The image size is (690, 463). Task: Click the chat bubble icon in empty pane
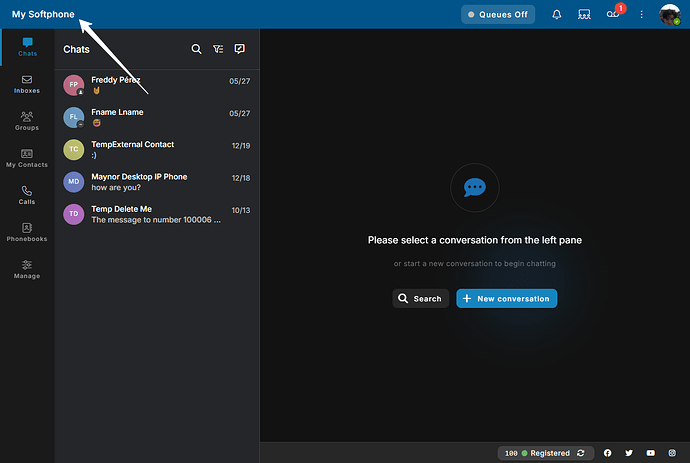tap(474, 187)
